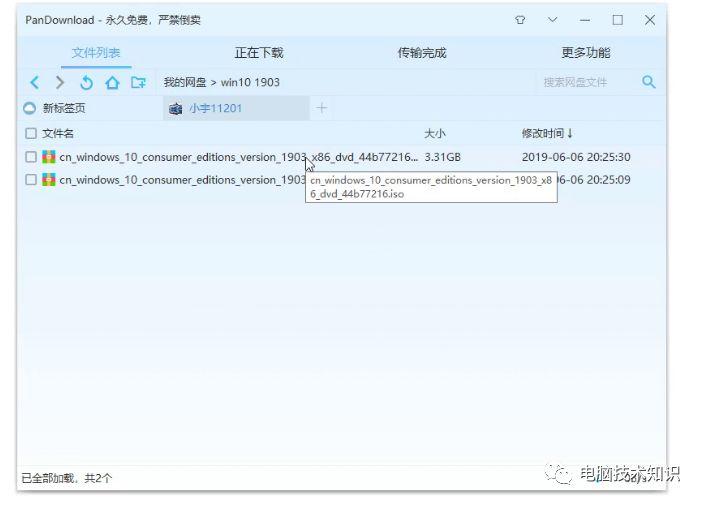703x505 pixels.
Task: Click the x86 ISO file icon
Action: pyautogui.click(x=48, y=157)
